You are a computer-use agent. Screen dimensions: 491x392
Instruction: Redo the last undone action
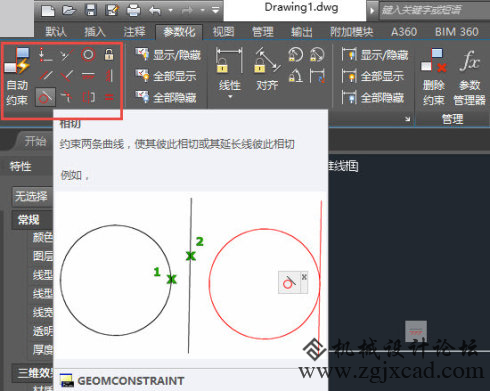pyautogui.click(x=187, y=11)
